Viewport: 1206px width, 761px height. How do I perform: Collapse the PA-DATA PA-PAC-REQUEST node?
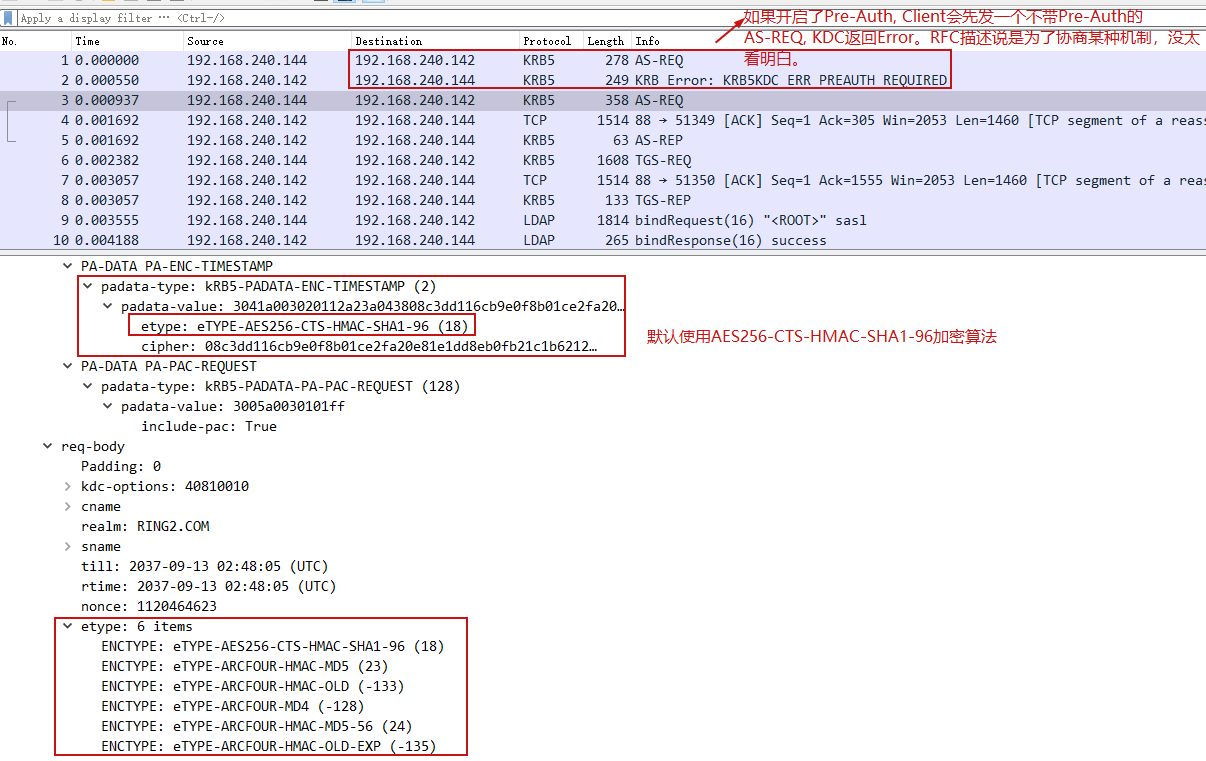click(68, 366)
